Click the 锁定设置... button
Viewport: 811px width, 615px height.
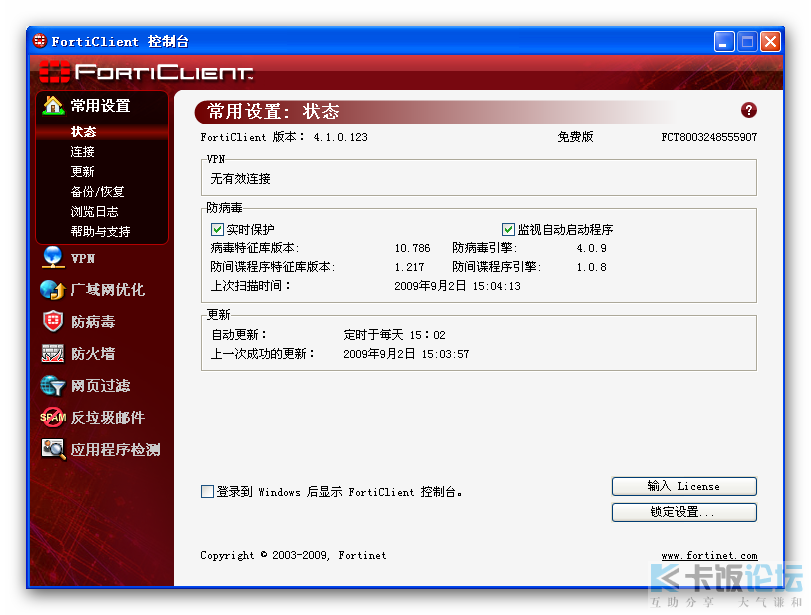pyautogui.click(x=684, y=512)
